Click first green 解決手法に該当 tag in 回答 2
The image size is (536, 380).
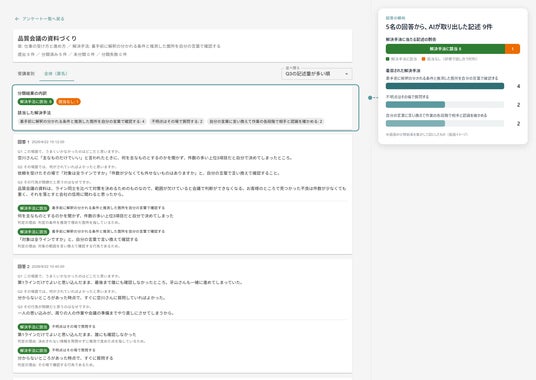point(34,327)
